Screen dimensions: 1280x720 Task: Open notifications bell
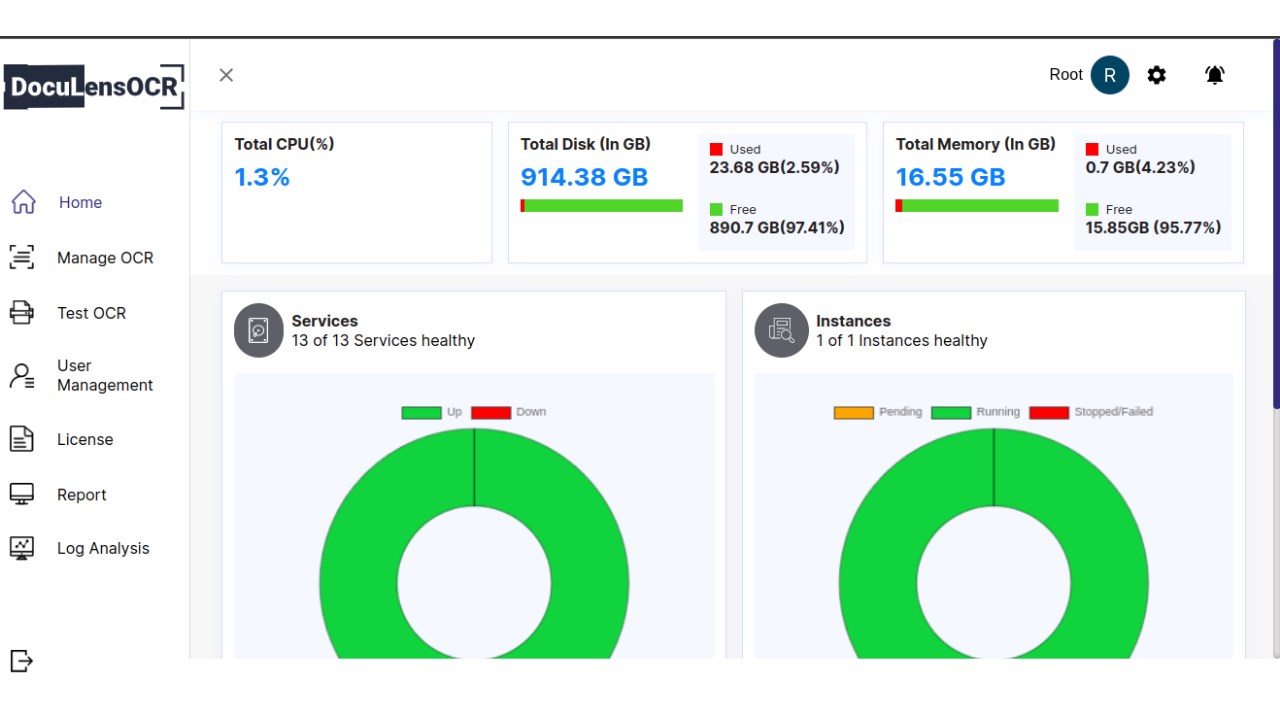(x=1215, y=75)
